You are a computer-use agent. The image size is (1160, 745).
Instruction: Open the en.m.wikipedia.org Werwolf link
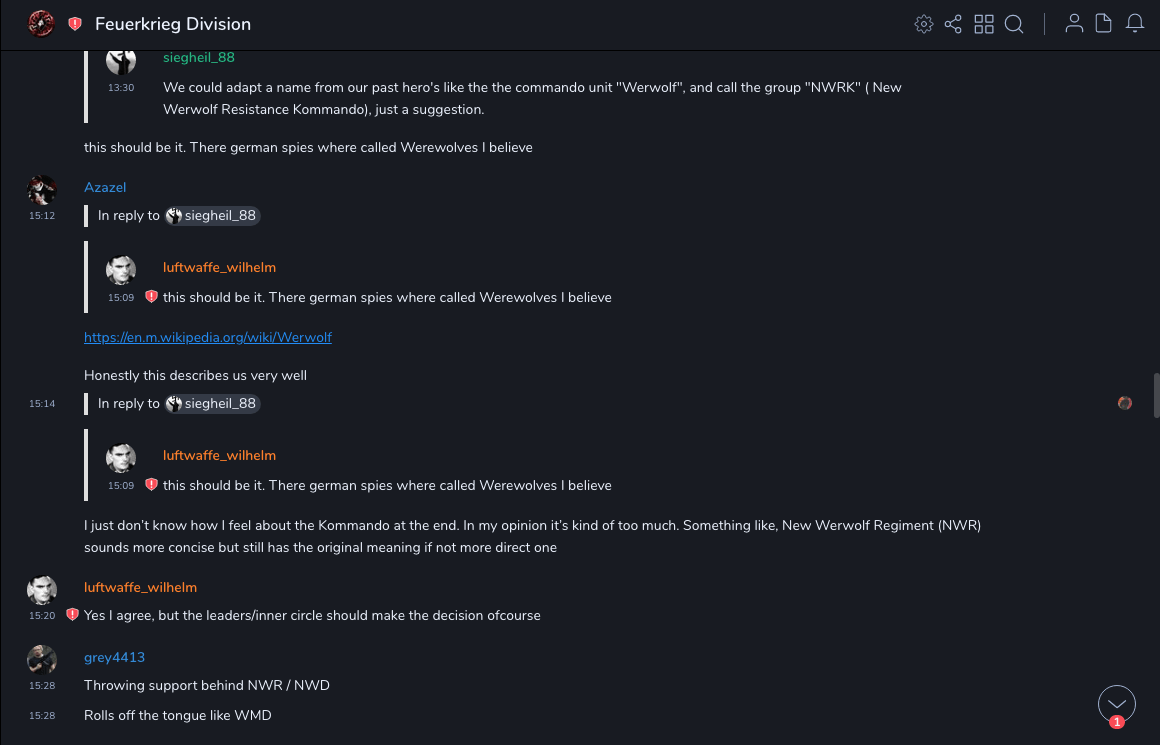208,338
